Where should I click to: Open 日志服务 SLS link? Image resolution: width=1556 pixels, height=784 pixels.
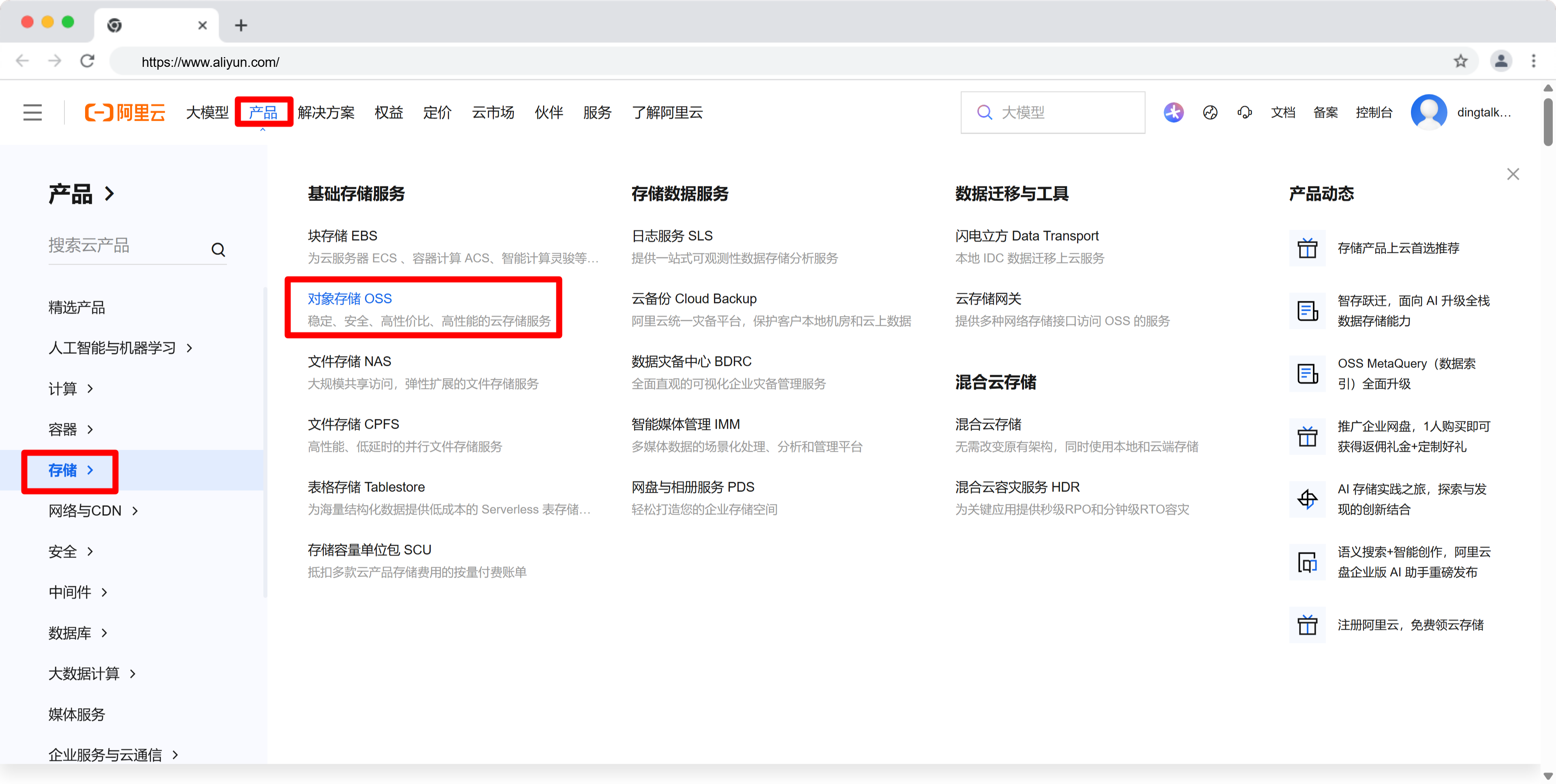[x=672, y=235]
